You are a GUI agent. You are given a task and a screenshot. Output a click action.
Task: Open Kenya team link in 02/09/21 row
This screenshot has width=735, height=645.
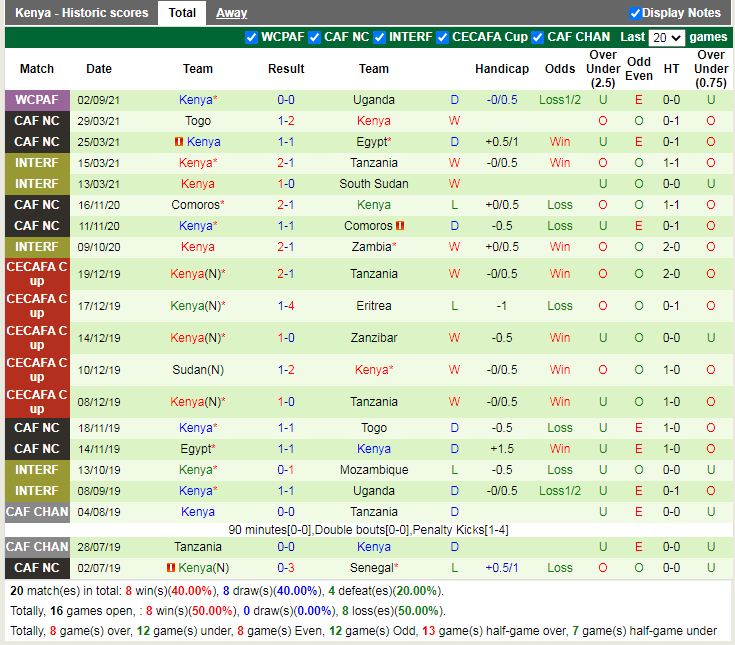click(195, 100)
